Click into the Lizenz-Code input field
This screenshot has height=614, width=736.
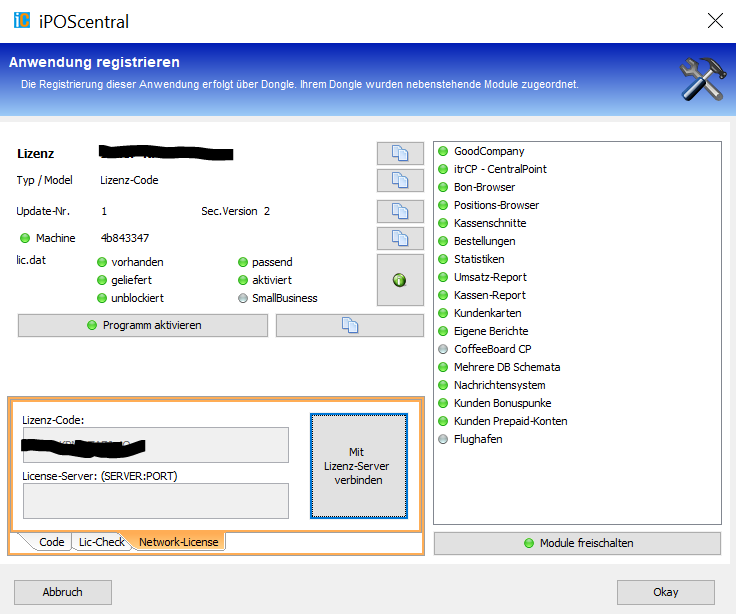click(156, 445)
